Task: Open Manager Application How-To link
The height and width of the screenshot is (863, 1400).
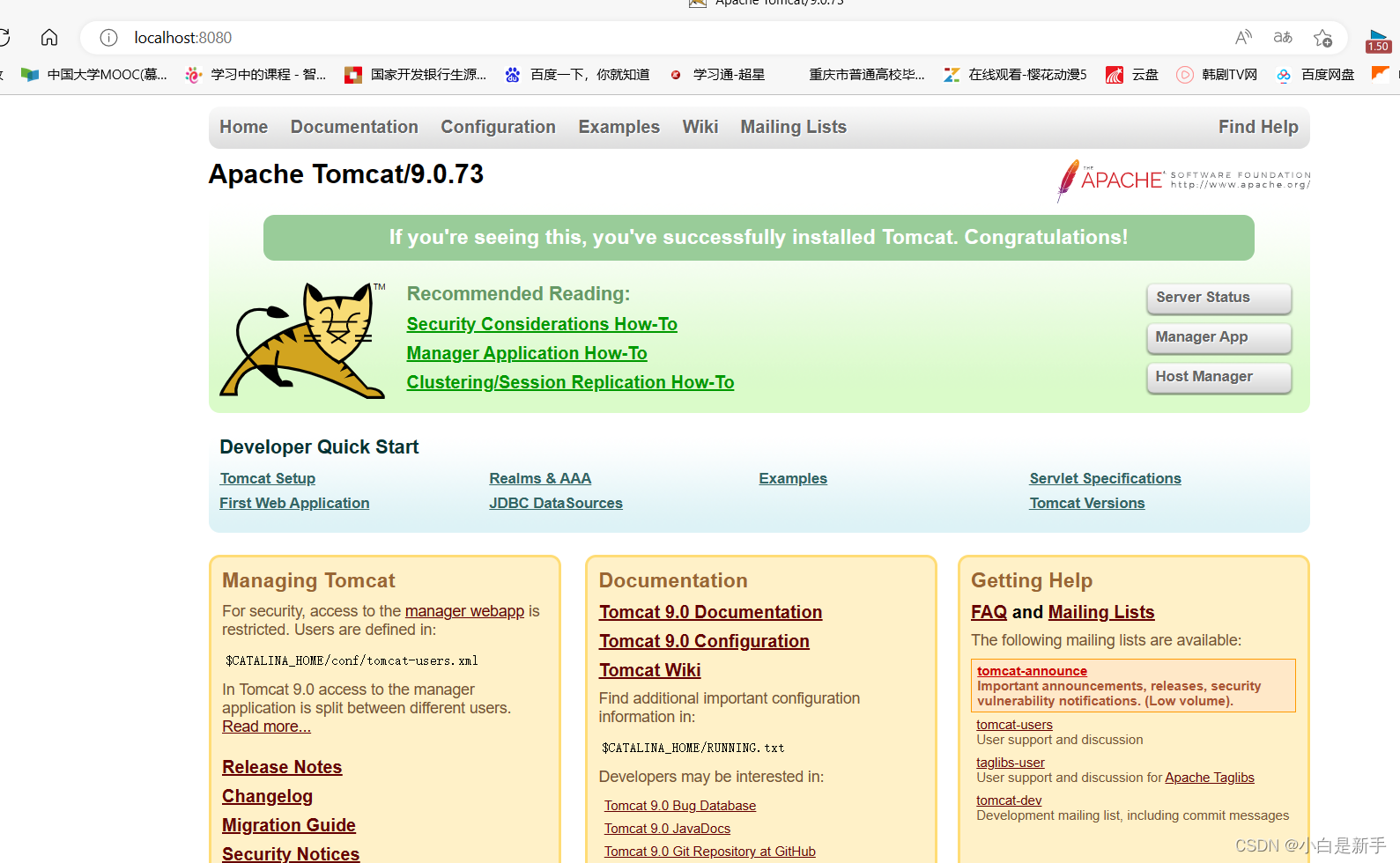Action: pos(527,353)
